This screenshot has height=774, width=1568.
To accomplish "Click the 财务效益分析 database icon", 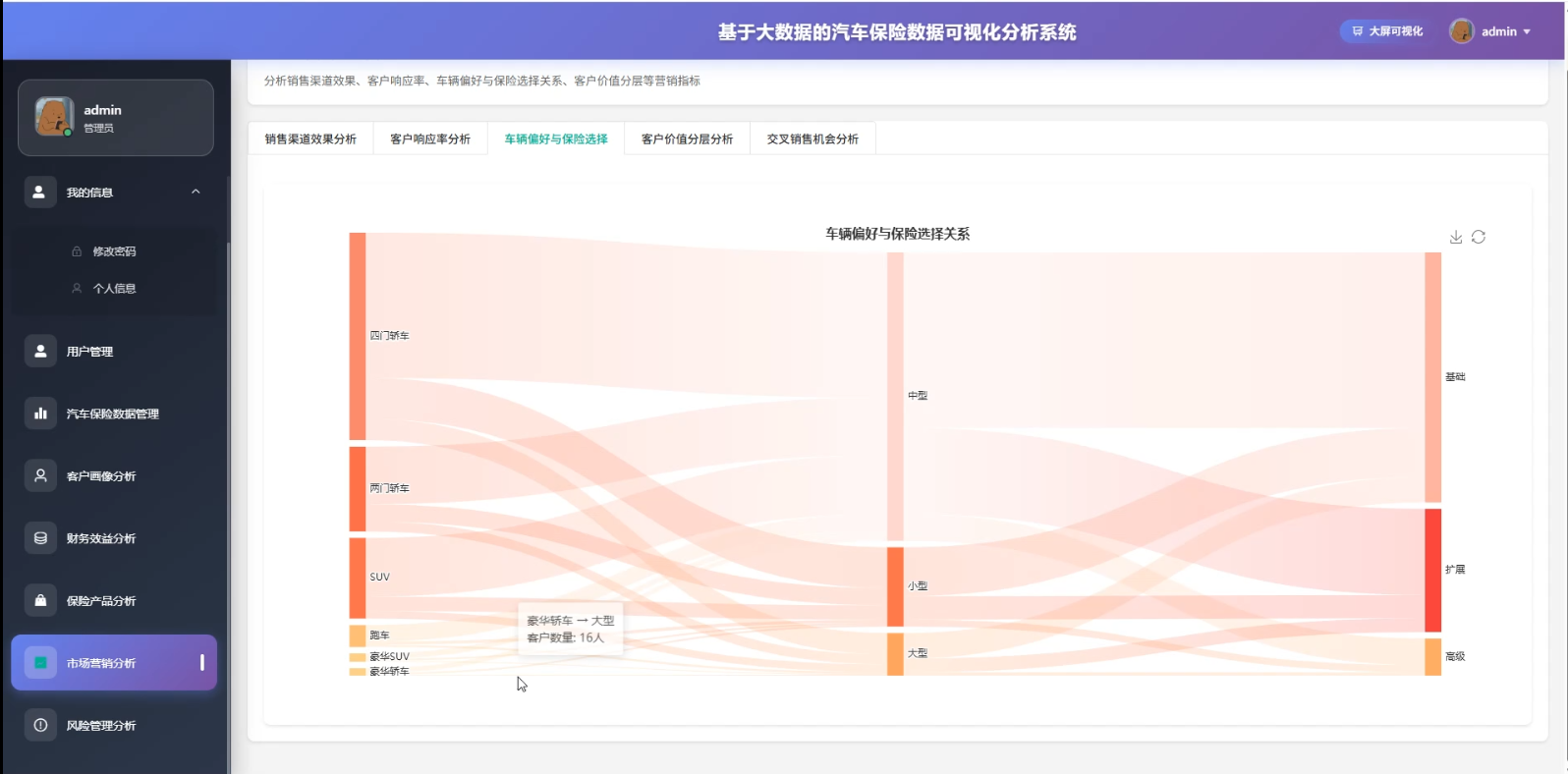I will [40, 538].
